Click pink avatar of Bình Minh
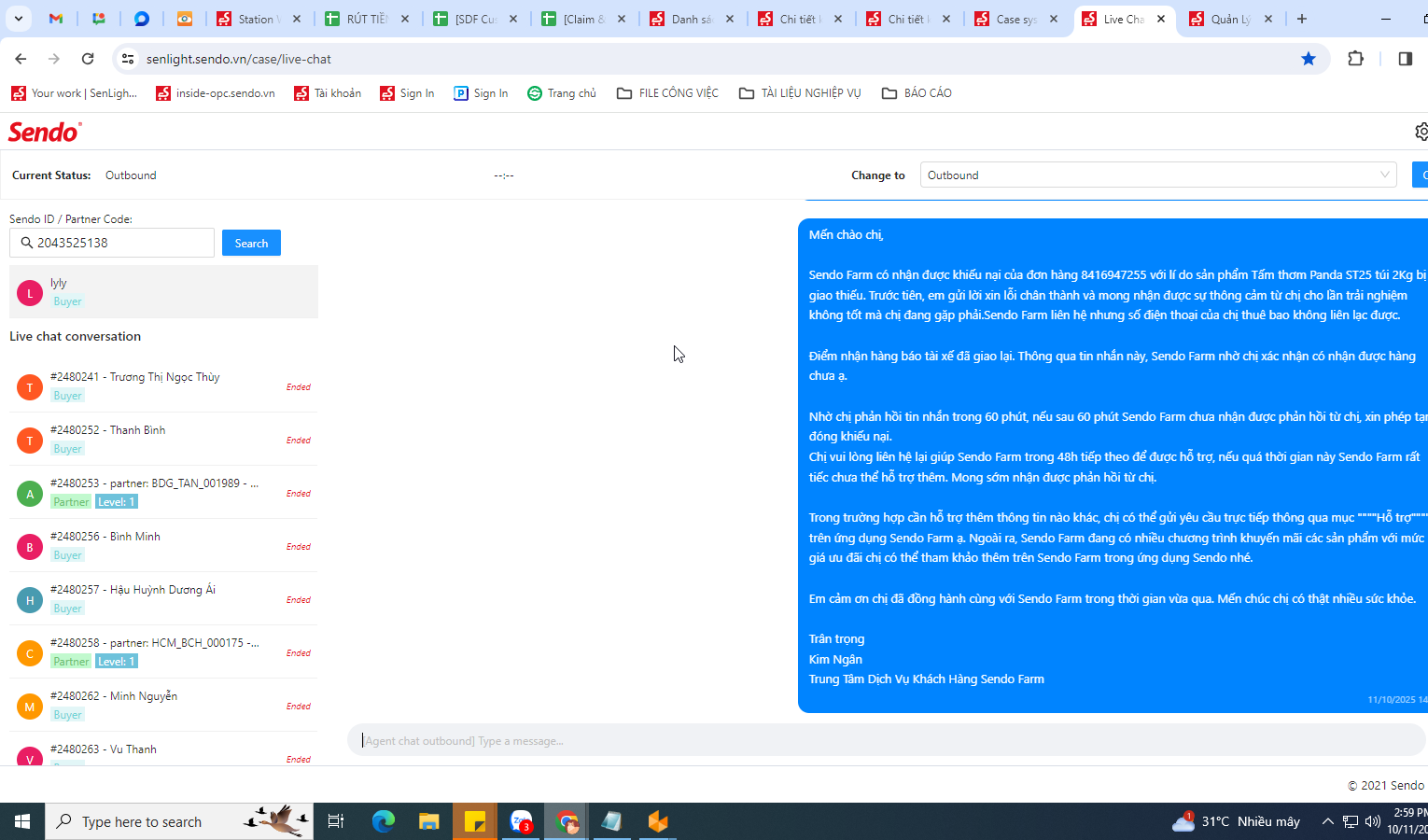 pos(30,546)
